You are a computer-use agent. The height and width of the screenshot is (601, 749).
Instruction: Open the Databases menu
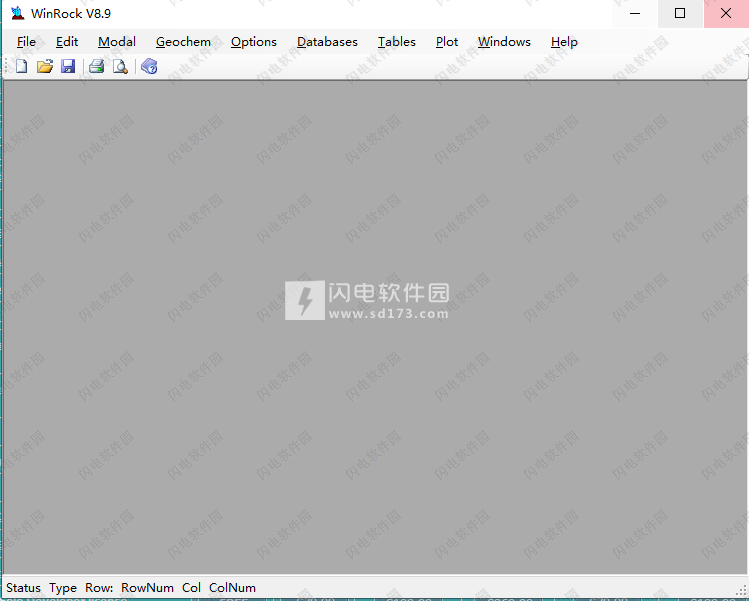(x=327, y=42)
